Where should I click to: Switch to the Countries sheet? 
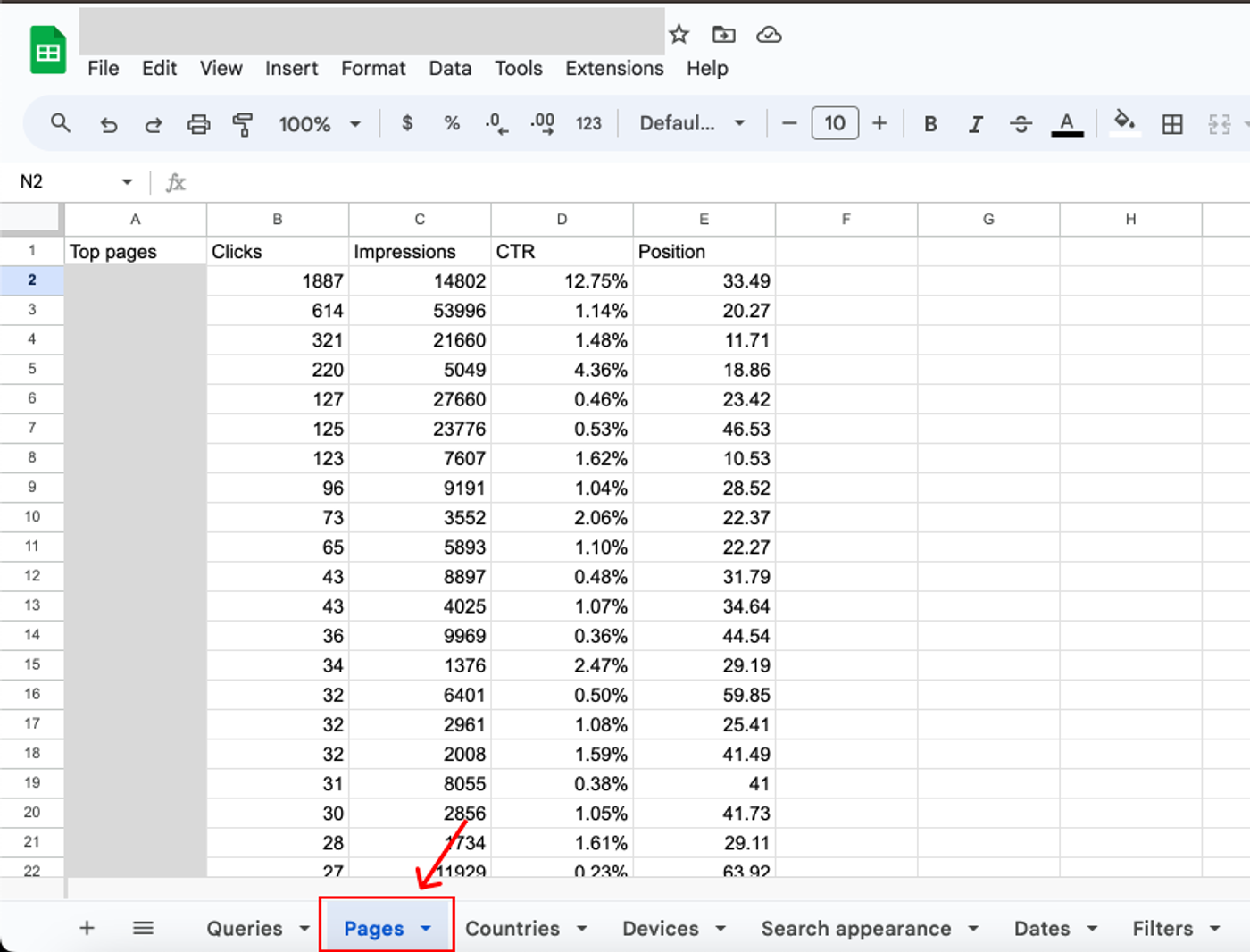click(514, 928)
